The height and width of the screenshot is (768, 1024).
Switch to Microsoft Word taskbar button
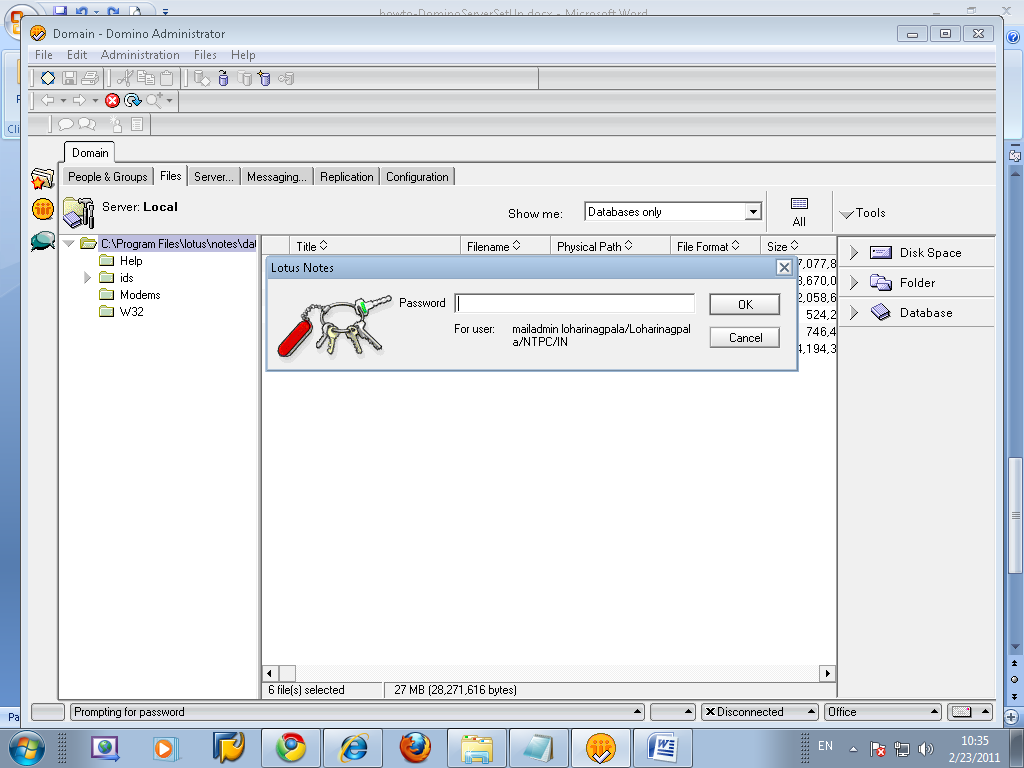pos(662,748)
